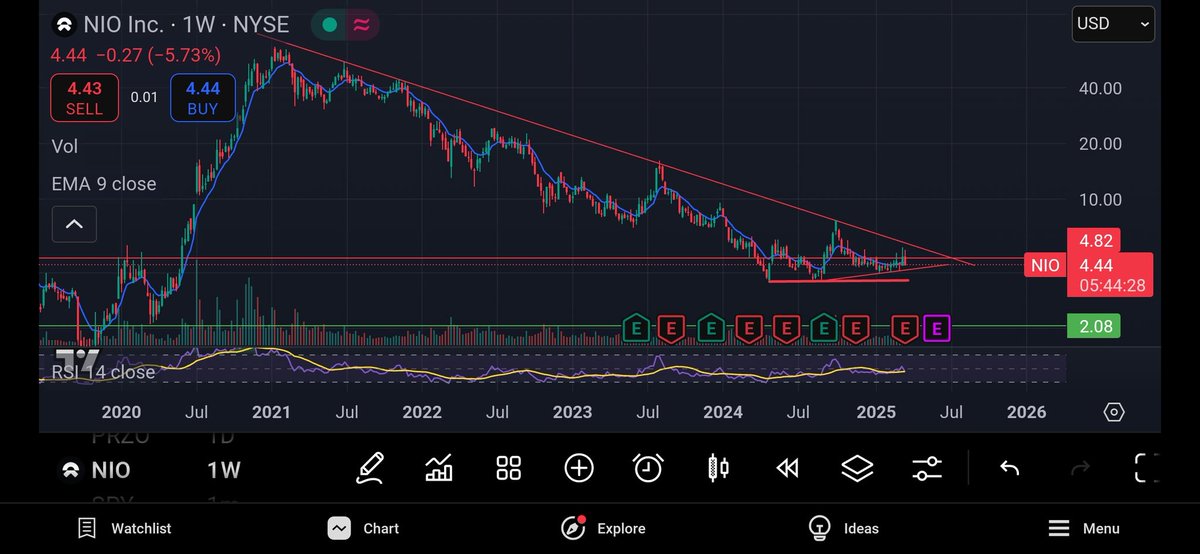Select the EMA 9 close indicator label
This screenshot has height=554, width=1200.
104,185
